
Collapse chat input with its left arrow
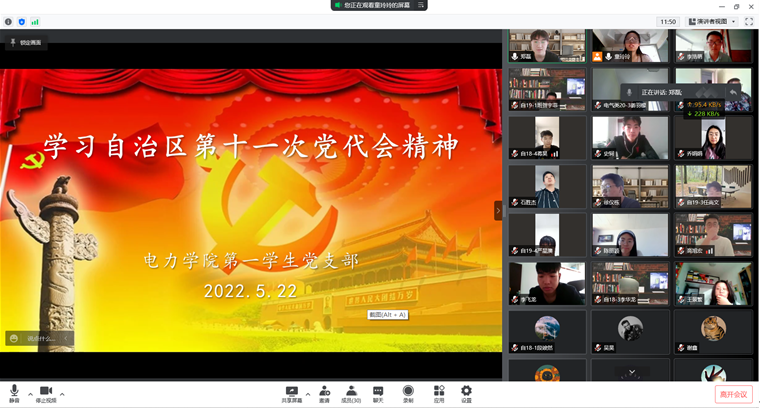[66, 338]
